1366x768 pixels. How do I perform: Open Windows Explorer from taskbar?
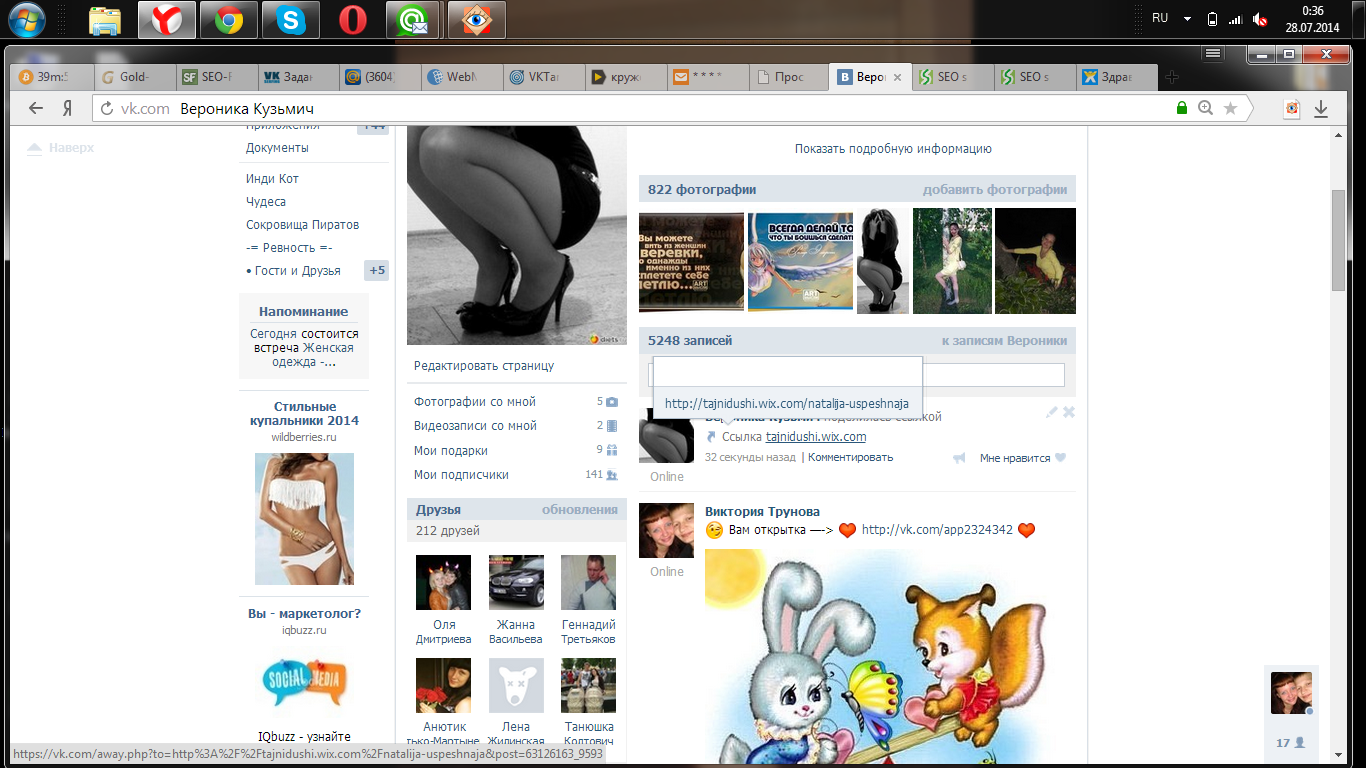tap(104, 20)
